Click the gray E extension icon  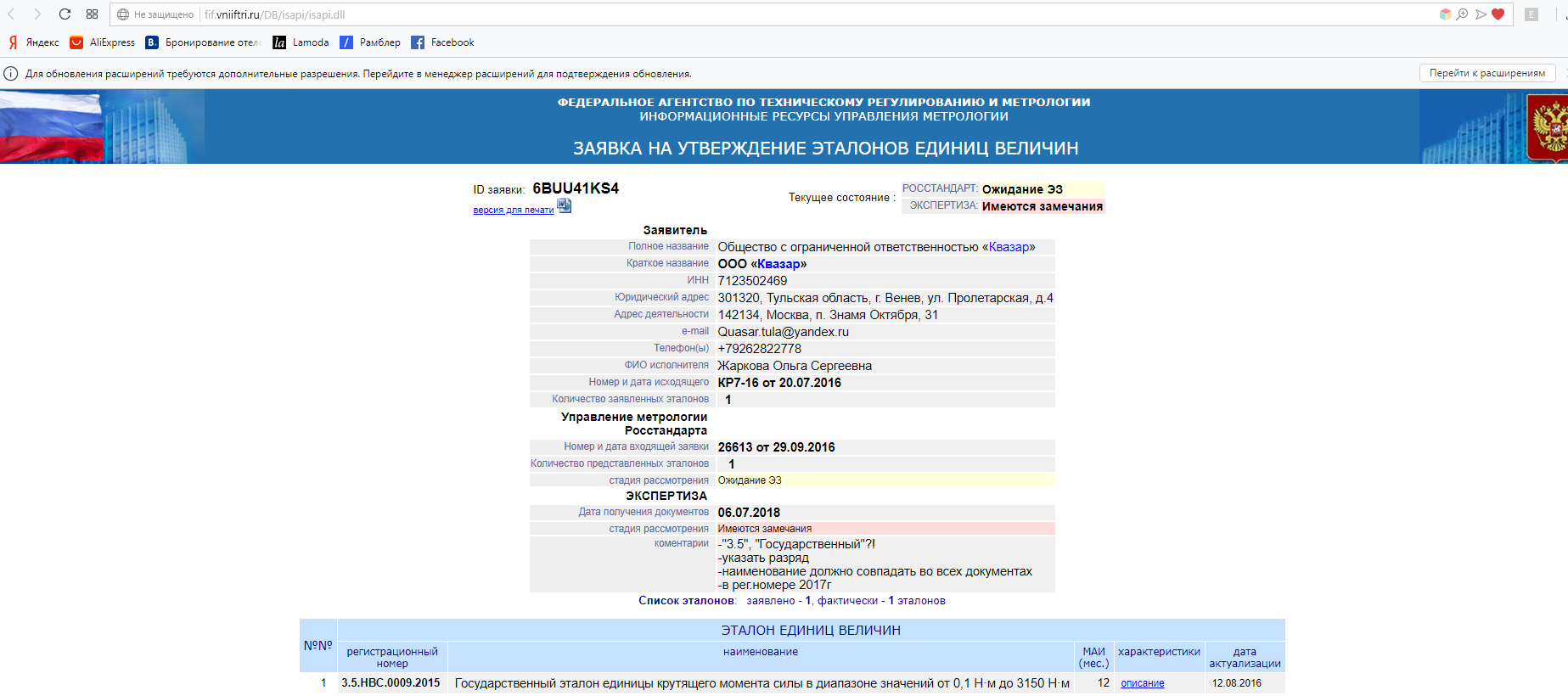coord(1531,14)
